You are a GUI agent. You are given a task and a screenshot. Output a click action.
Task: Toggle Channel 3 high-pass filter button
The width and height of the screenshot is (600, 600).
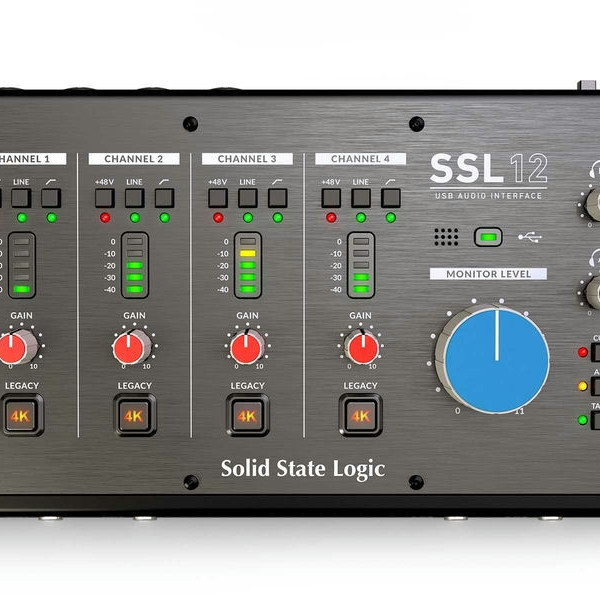277,198
